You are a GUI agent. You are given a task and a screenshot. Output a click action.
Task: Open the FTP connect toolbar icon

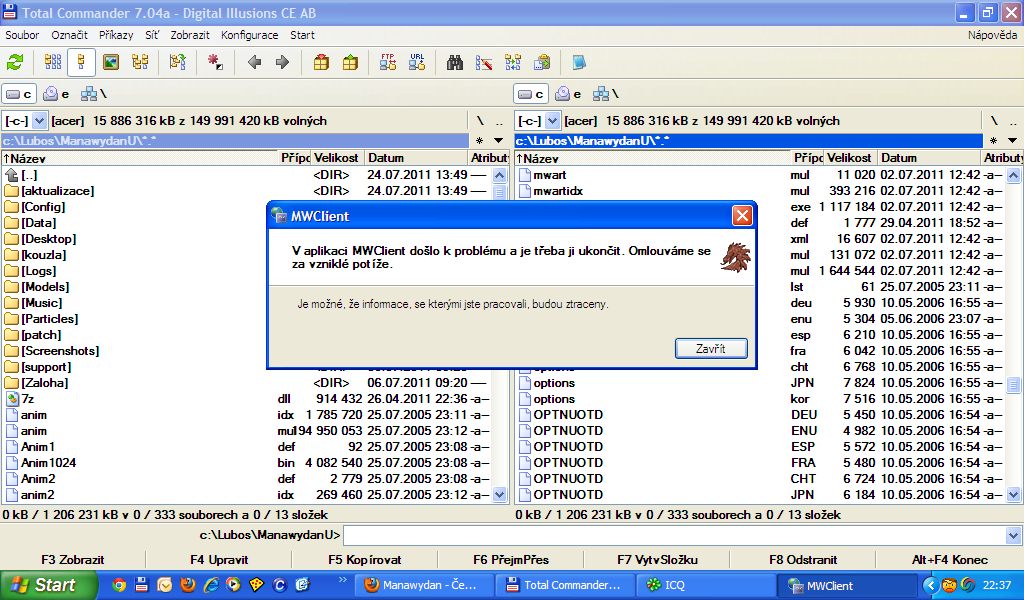(x=388, y=63)
